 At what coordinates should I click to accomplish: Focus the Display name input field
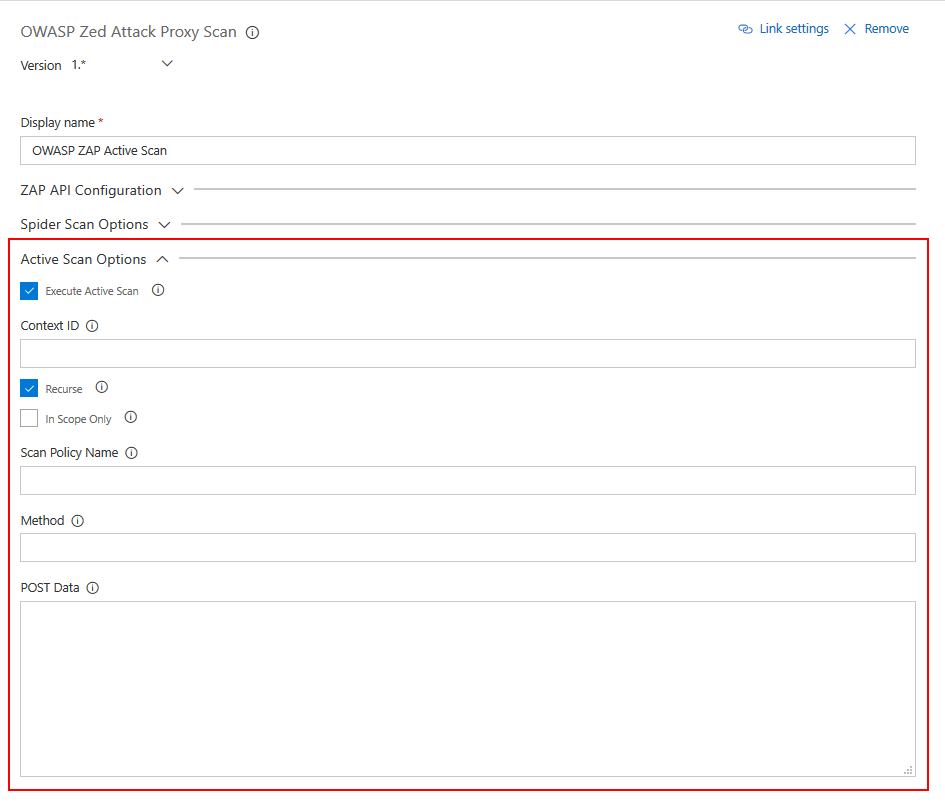point(468,151)
